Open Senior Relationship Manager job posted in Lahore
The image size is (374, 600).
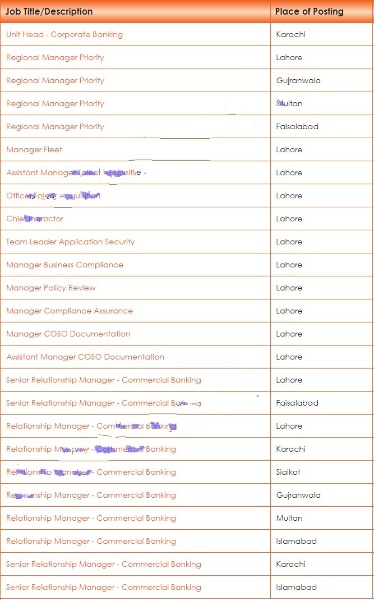point(104,380)
